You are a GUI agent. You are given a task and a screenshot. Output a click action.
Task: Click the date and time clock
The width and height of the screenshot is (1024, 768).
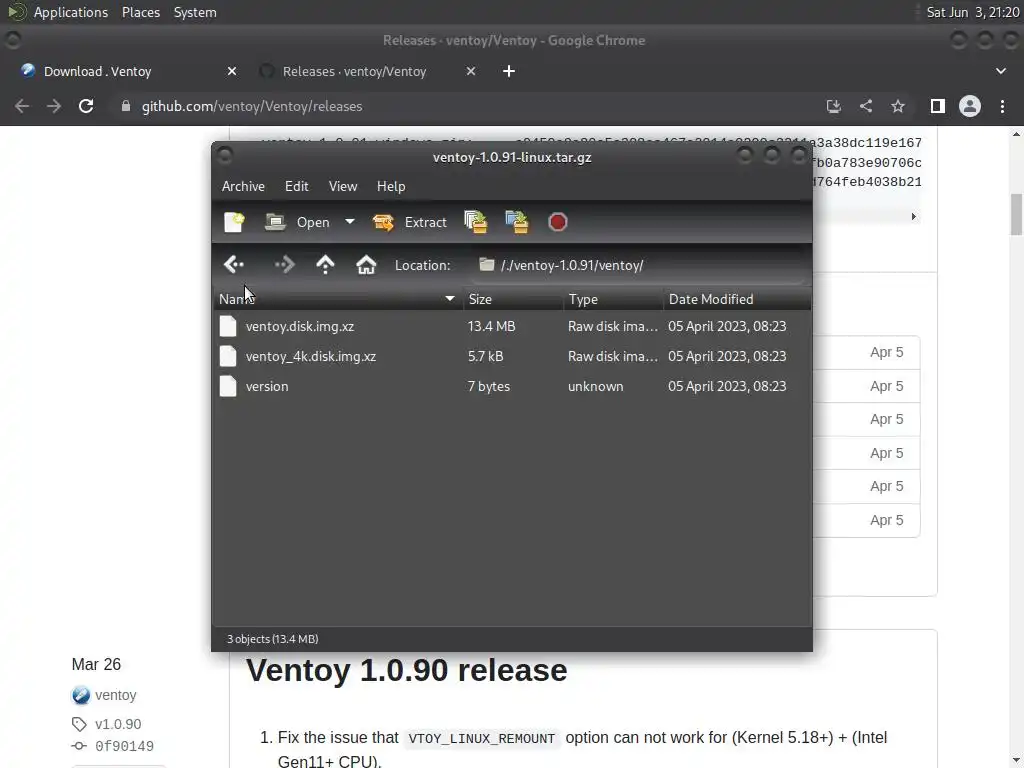click(x=972, y=12)
